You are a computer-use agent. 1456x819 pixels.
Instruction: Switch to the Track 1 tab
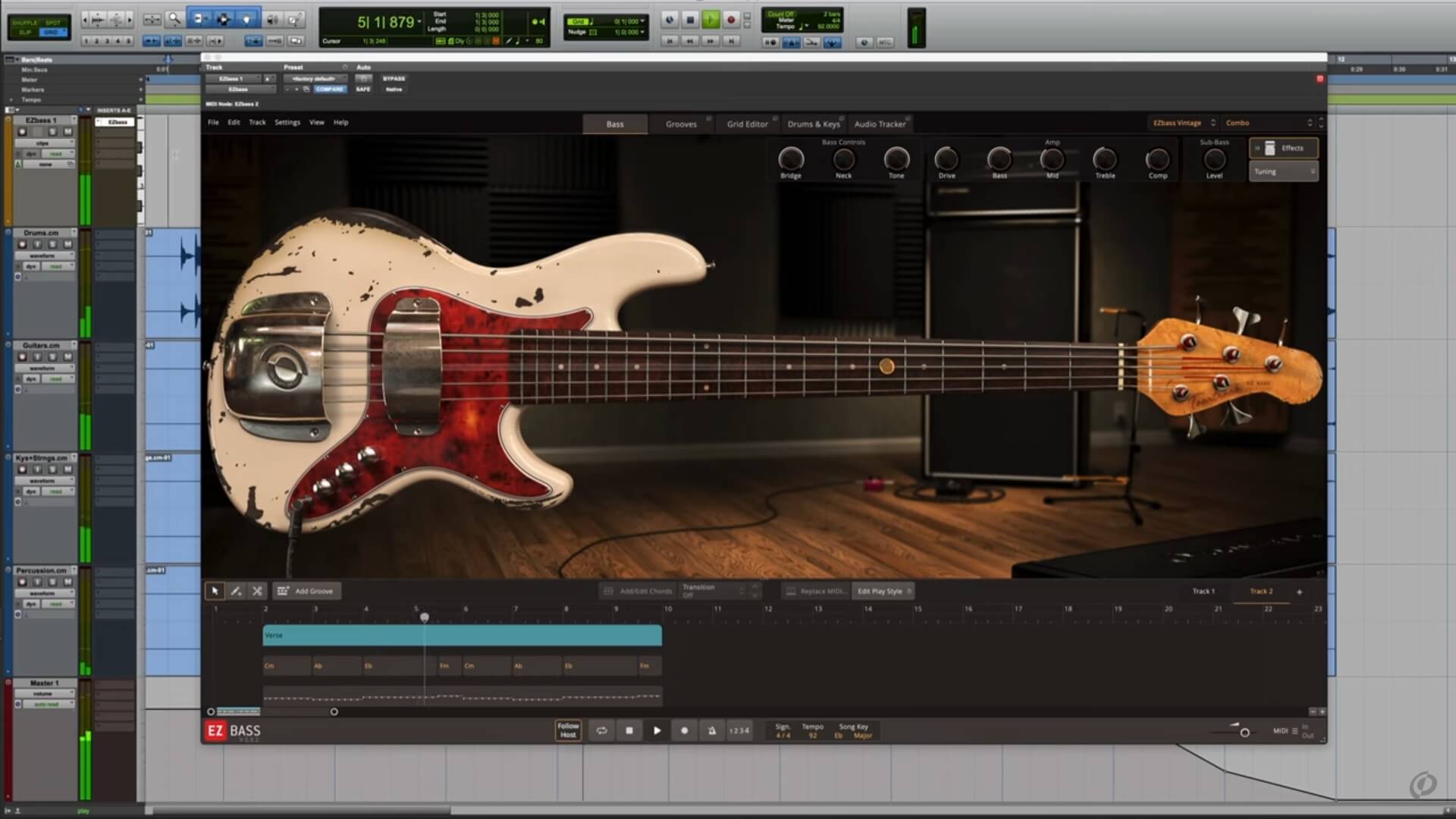coord(1203,591)
